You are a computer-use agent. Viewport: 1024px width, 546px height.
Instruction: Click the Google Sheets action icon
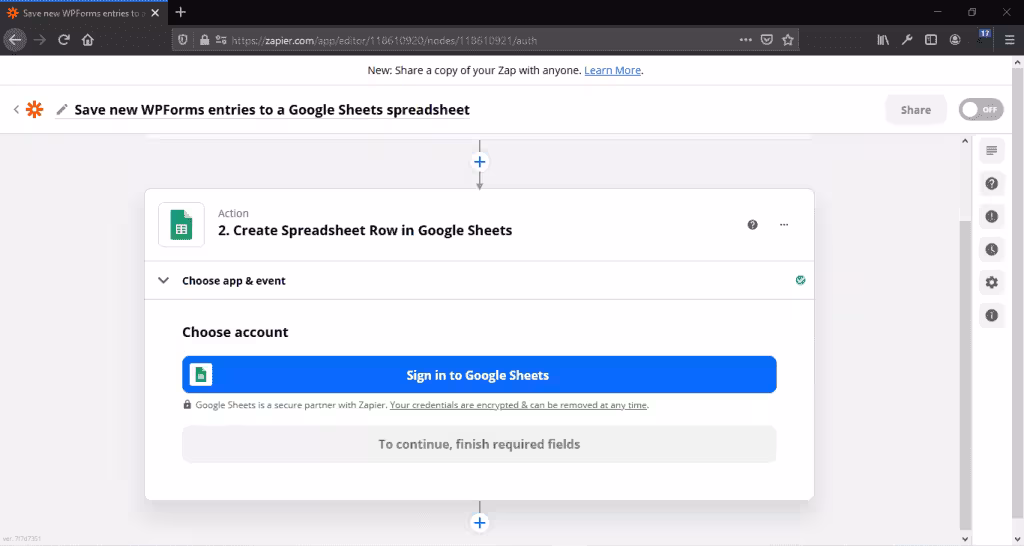(x=182, y=225)
